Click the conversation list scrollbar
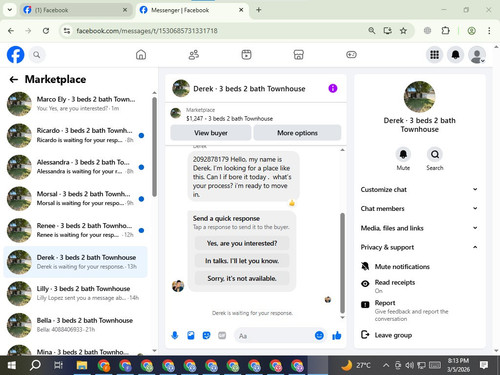The height and width of the screenshot is (375, 500). tap(154, 147)
